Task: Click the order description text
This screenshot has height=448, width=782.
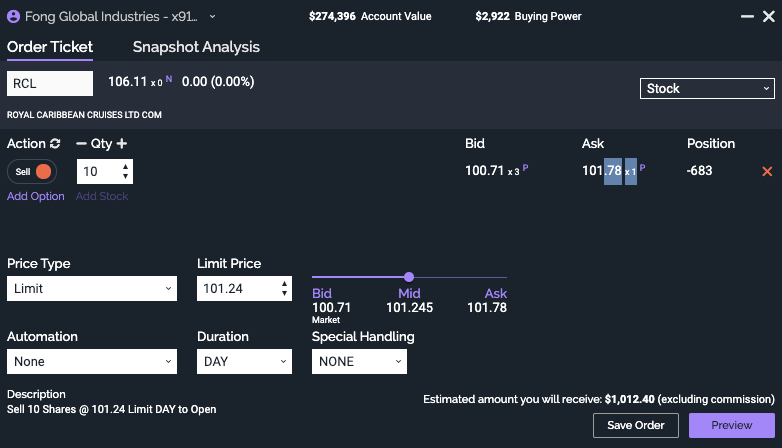Action: click(x=112, y=409)
